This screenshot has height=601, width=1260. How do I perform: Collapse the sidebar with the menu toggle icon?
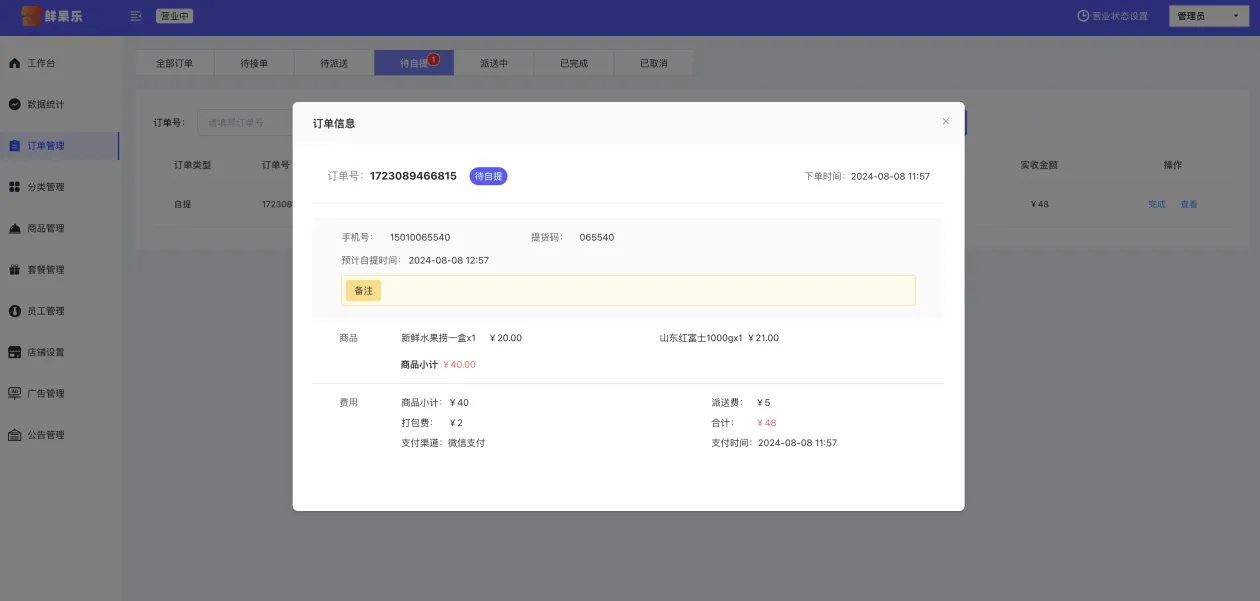(136, 16)
